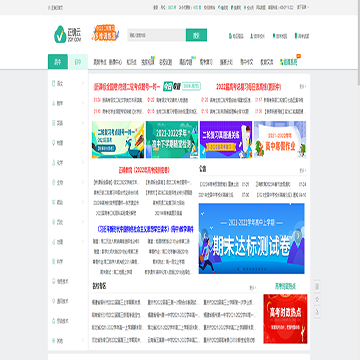
Task: Open the 通用技术 icon in sidebar
Action: click(54, 301)
